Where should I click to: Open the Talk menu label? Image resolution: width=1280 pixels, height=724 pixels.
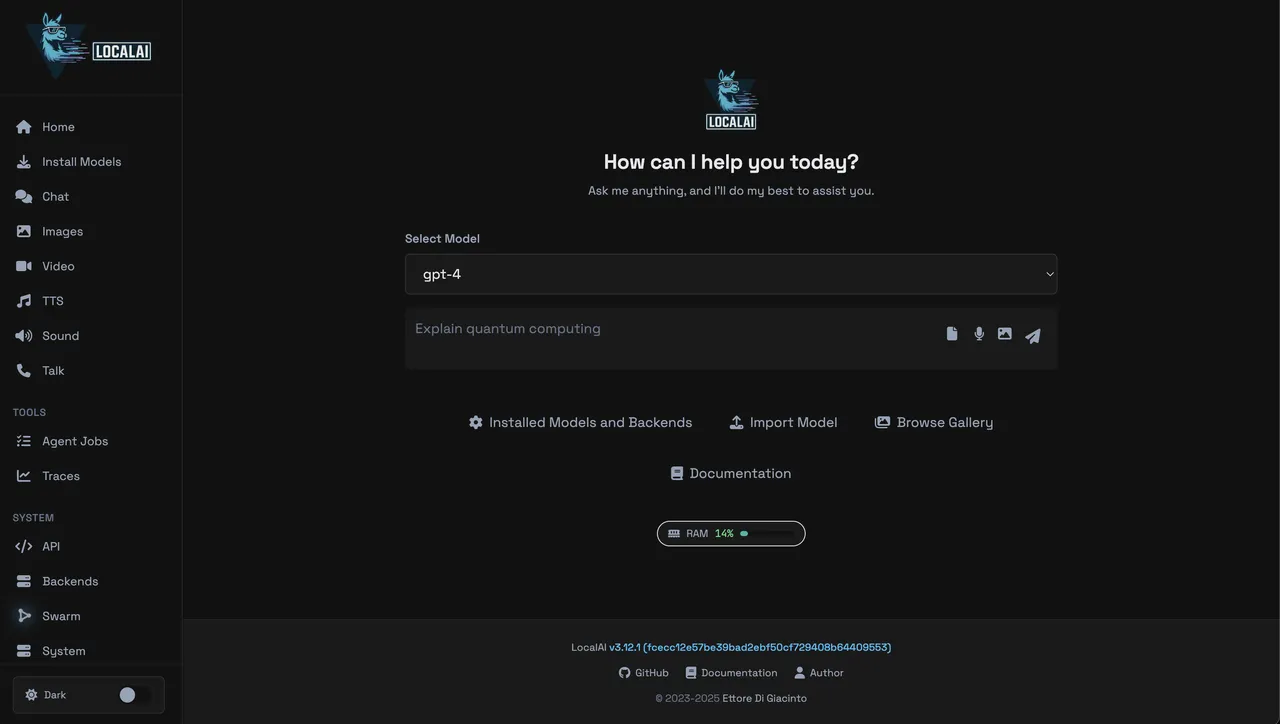pos(53,371)
